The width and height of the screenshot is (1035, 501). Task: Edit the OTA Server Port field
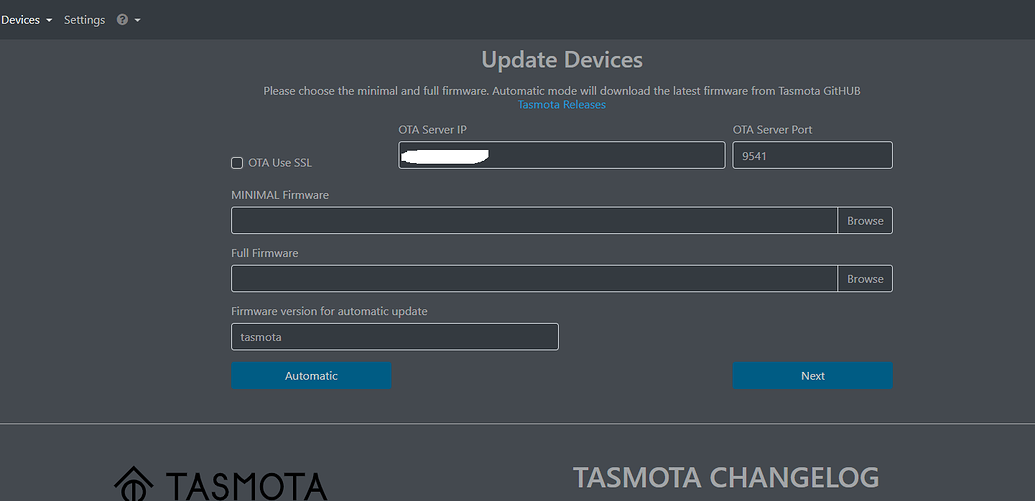813,155
